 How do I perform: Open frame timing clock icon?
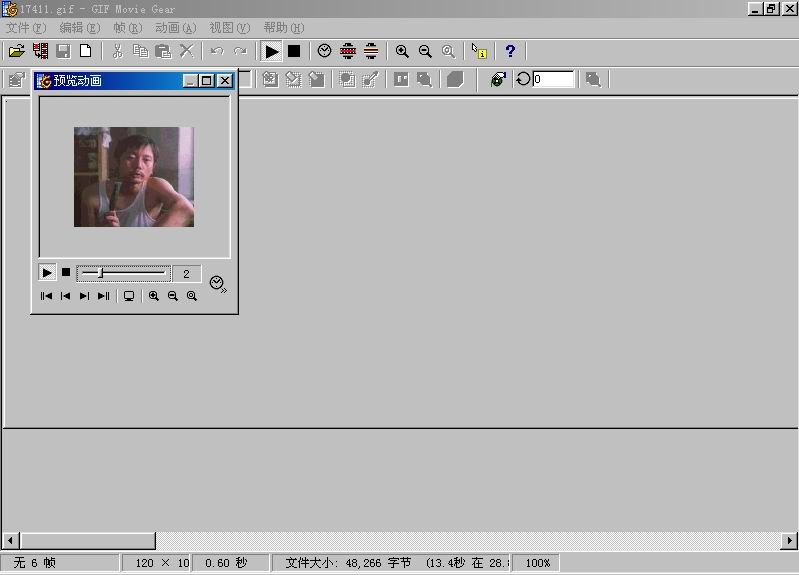click(325, 51)
